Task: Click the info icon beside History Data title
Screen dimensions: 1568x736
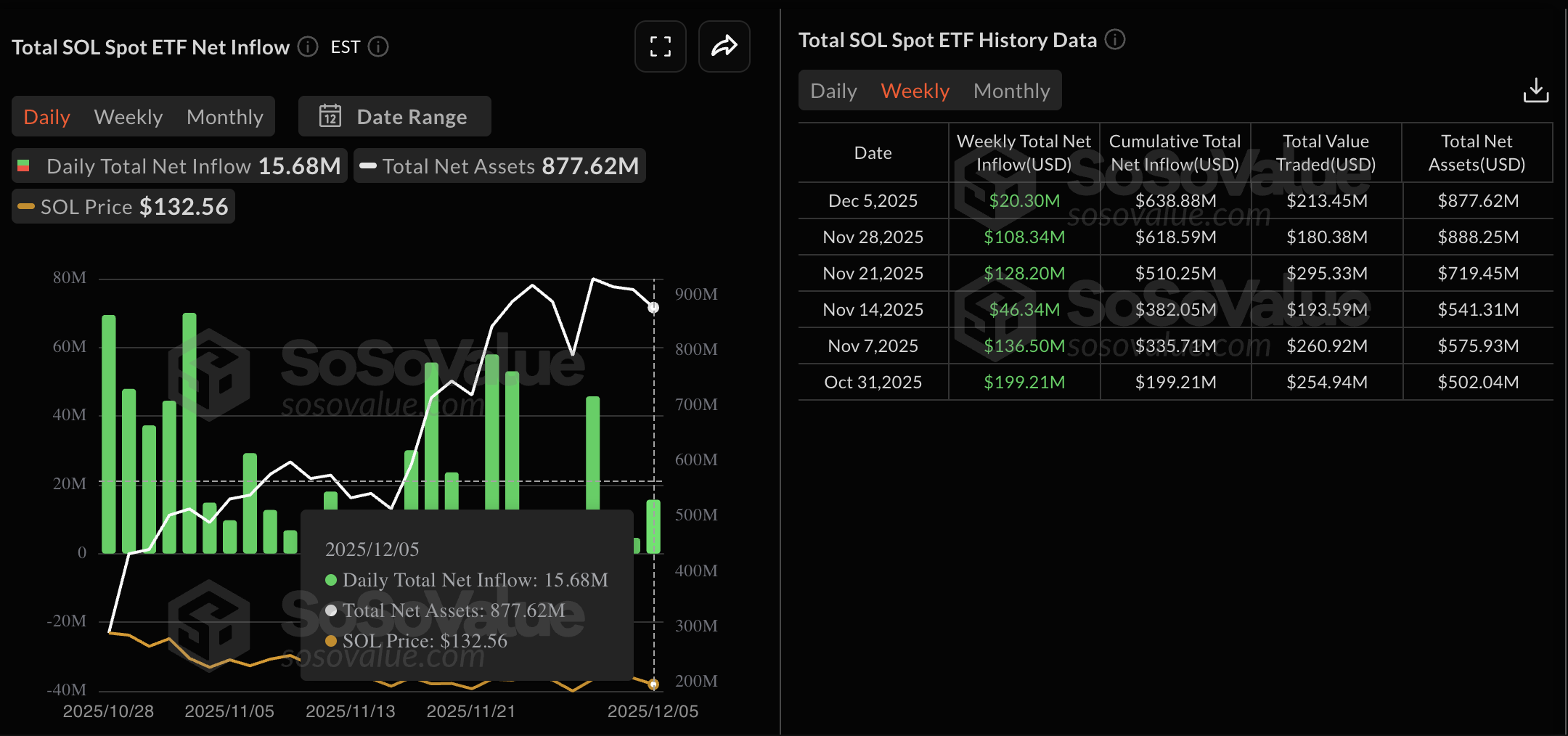Action: [1116, 40]
